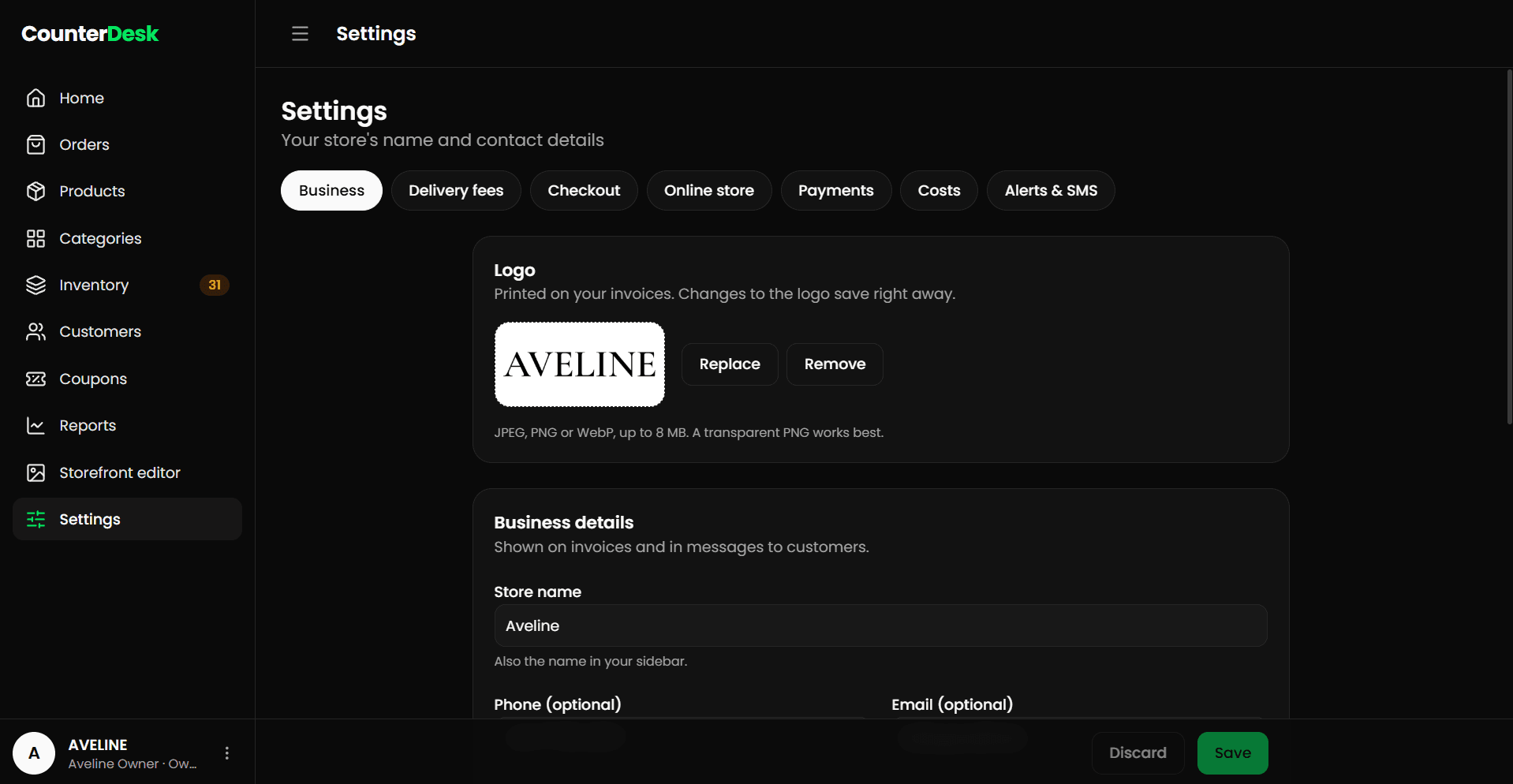This screenshot has width=1513, height=784.
Task: Click the page vertical scrollbar
Action: (1509, 247)
